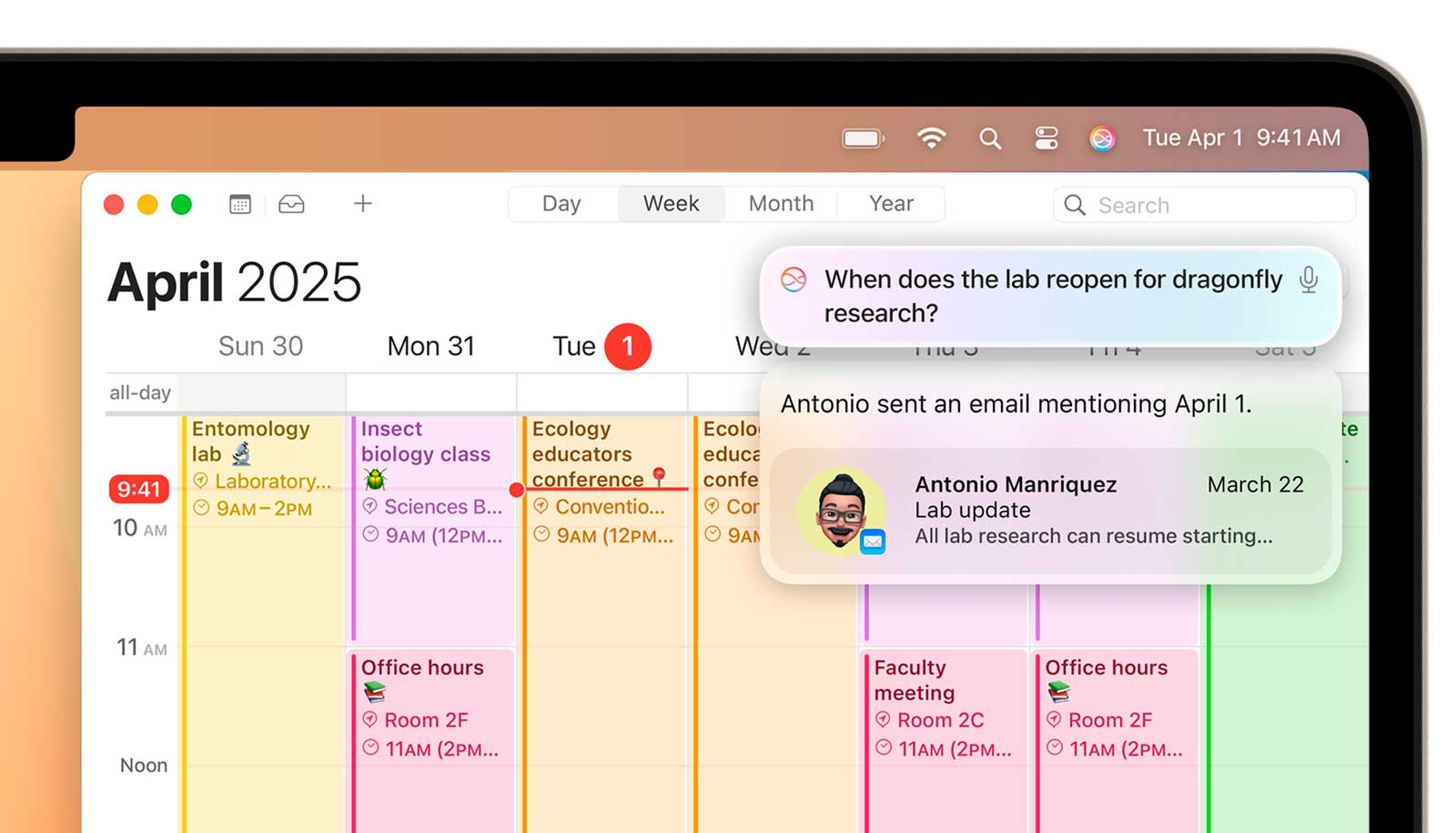This screenshot has width=1456, height=833.
Task: Open the Insect biology class event
Action: [x=431, y=528]
